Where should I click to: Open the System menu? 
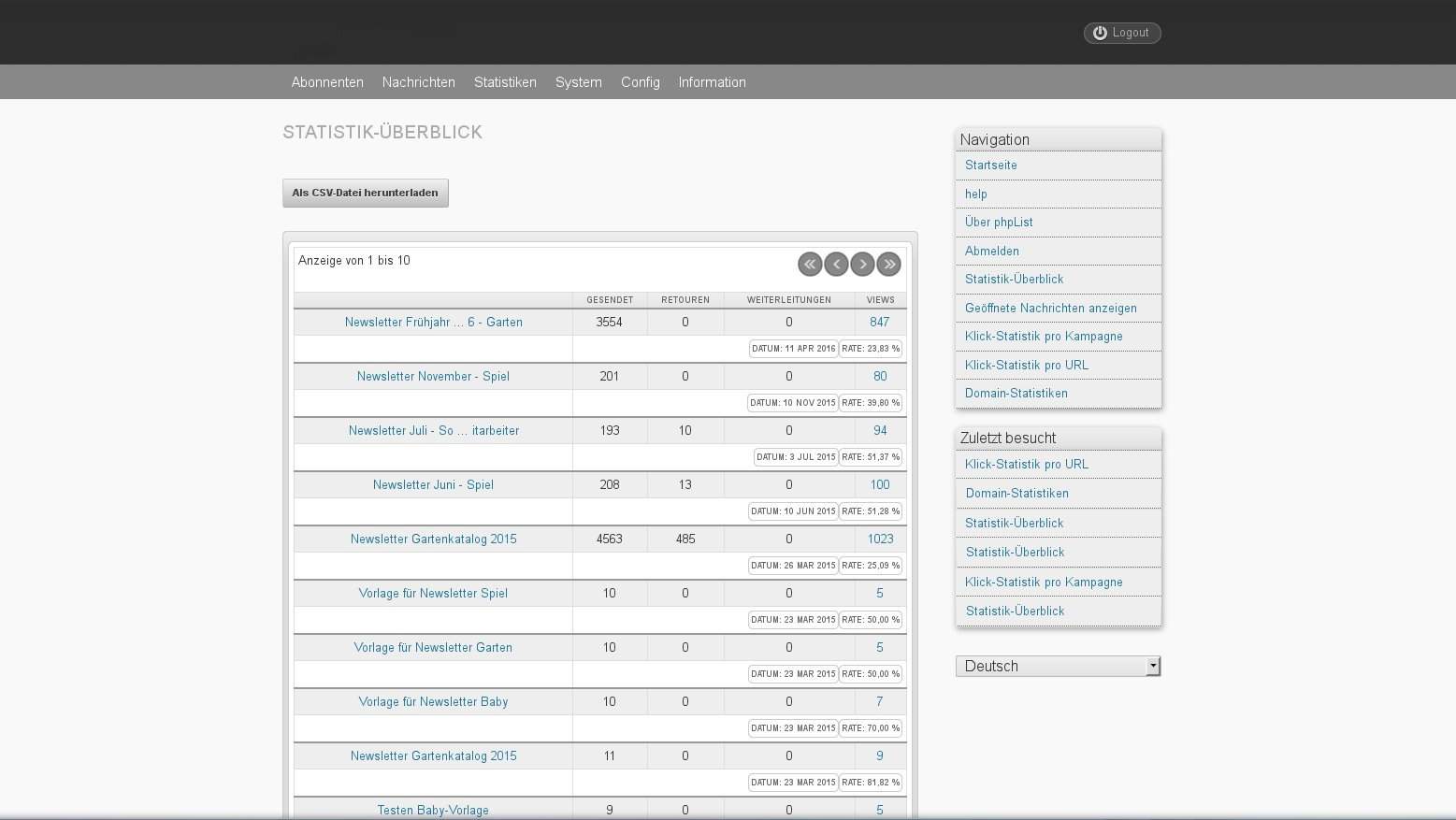tap(578, 82)
